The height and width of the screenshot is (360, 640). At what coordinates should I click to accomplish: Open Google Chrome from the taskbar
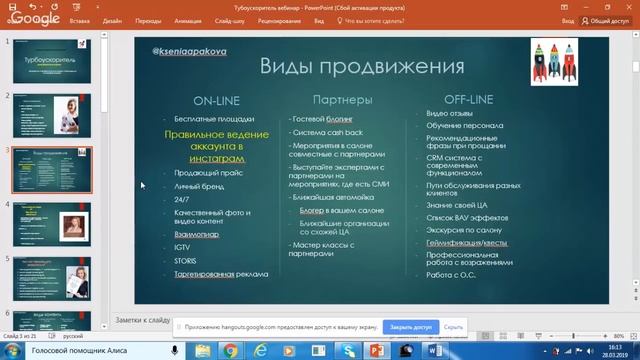pyautogui.click(x=231, y=351)
